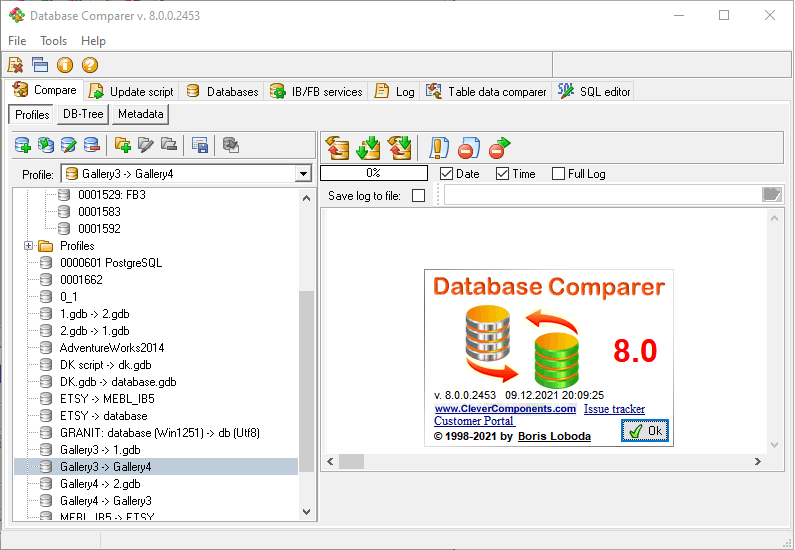Expand the Profiles folder node
The height and width of the screenshot is (550, 795).
tap(28, 246)
